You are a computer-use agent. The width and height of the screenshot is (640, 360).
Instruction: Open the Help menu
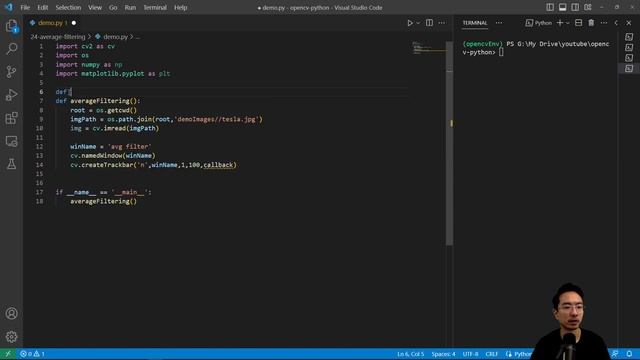point(180,7)
